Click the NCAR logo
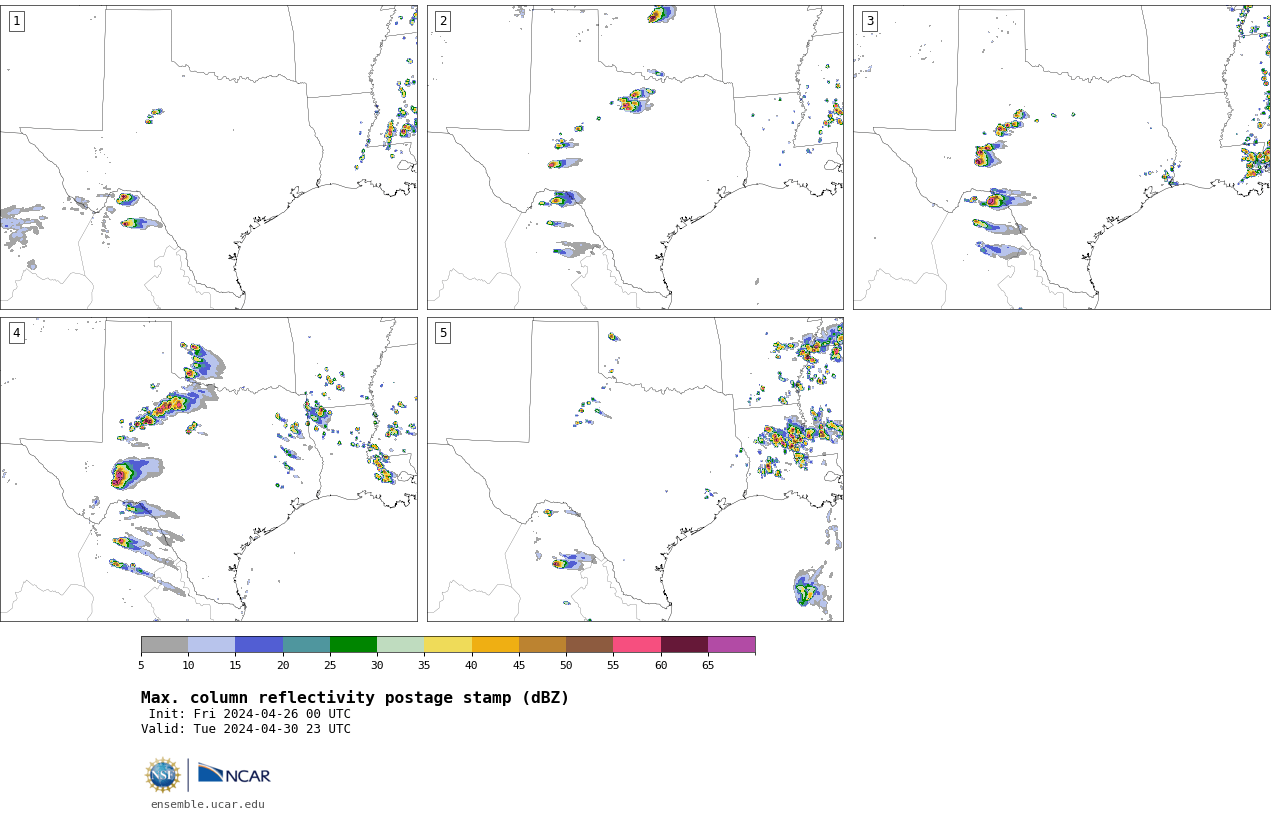 tap(234, 774)
